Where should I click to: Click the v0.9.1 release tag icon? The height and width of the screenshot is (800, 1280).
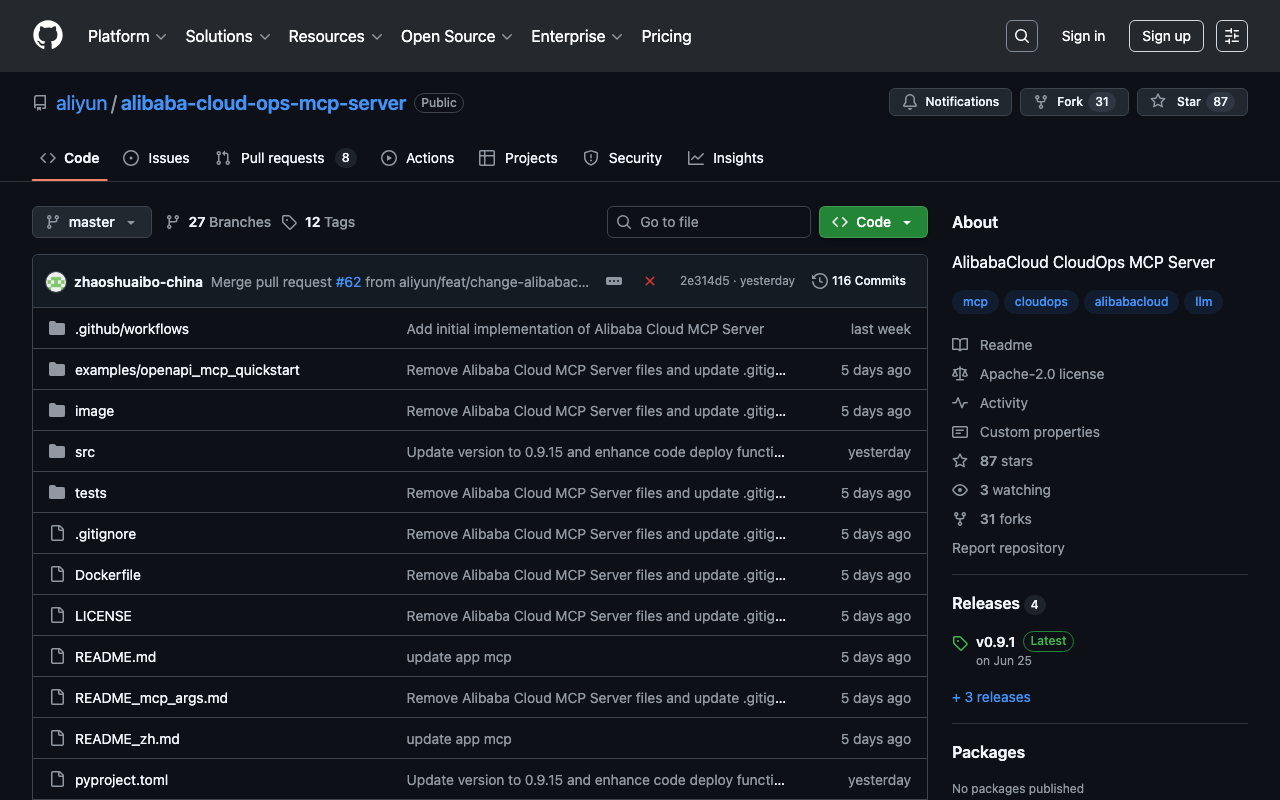pos(960,643)
